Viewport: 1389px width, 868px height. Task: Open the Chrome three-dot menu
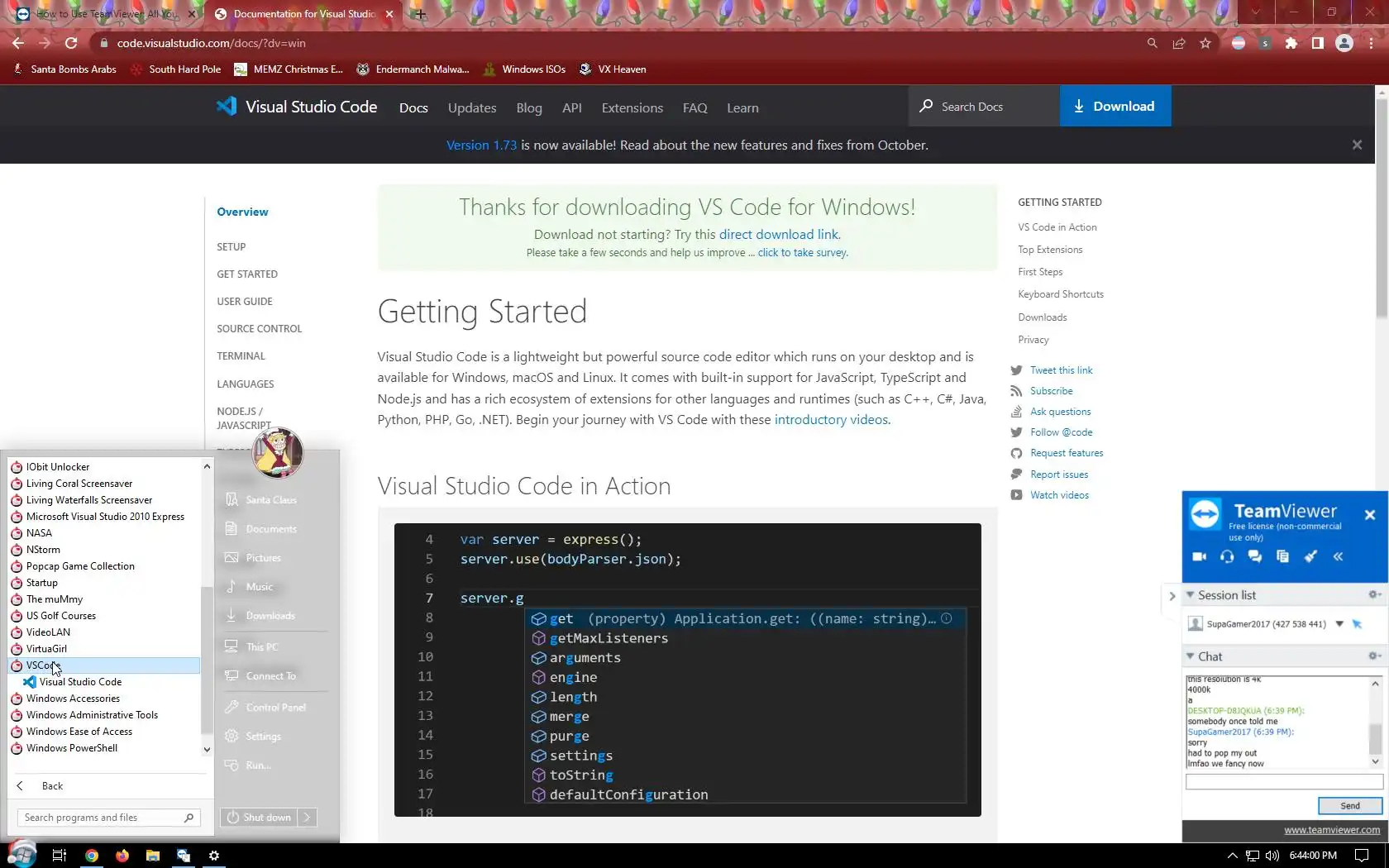[1371, 43]
